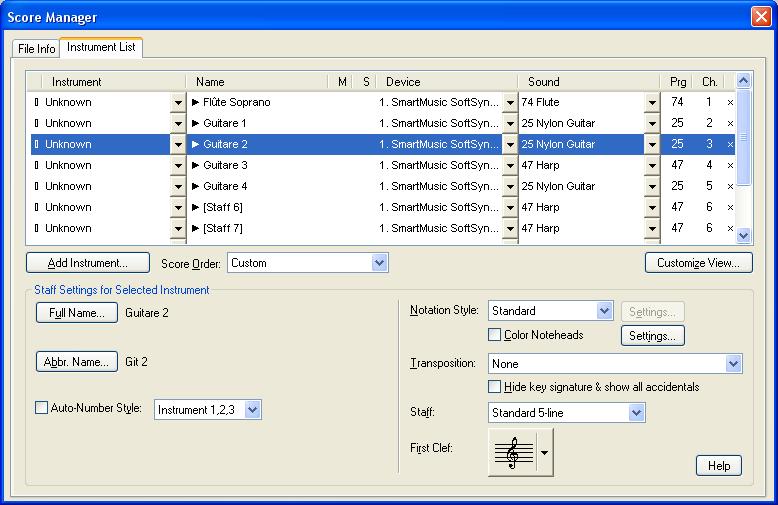Enable the Color Noteheads checkbox
This screenshot has width=778, height=505.
[495, 335]
